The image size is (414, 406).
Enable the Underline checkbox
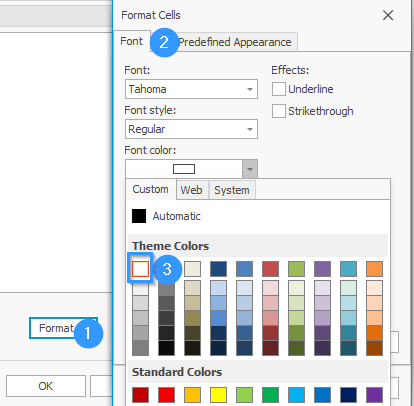279,89
